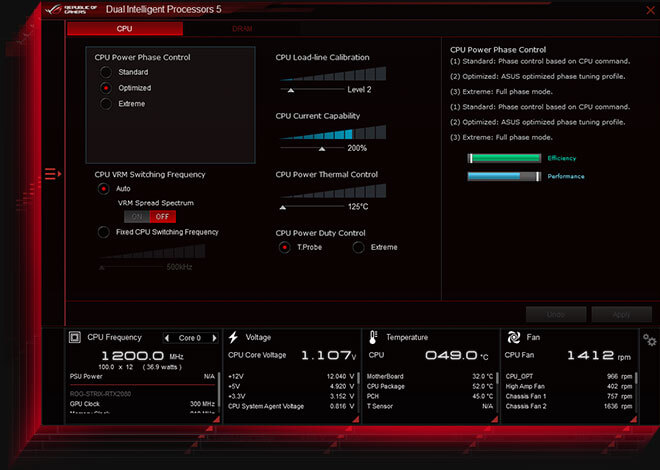Screen dimensions: 660x470
Task: Switch to the DRAM tab
Action: [x=242, y=29]
